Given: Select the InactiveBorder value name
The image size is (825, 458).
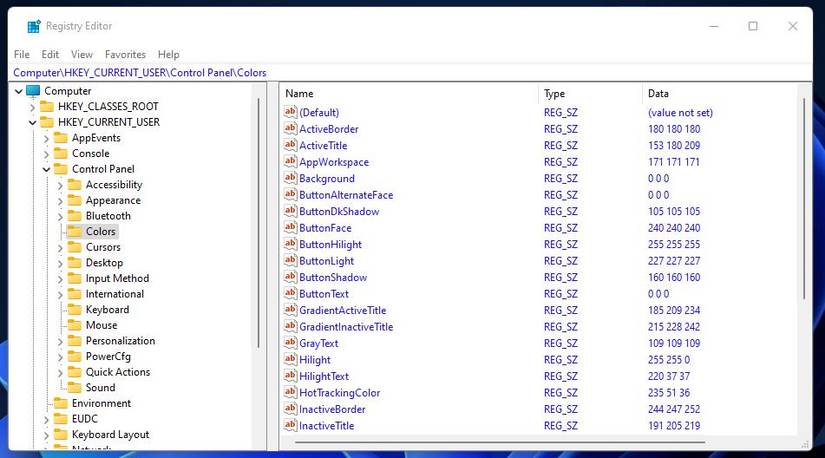Looking at the screenshot, I should [x=332, y=409].
